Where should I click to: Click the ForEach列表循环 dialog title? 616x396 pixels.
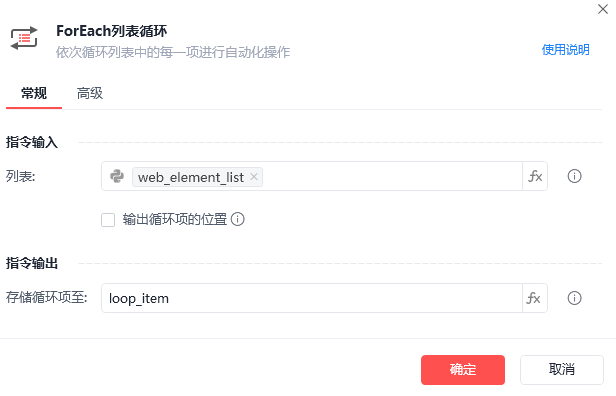coord(112,31)
